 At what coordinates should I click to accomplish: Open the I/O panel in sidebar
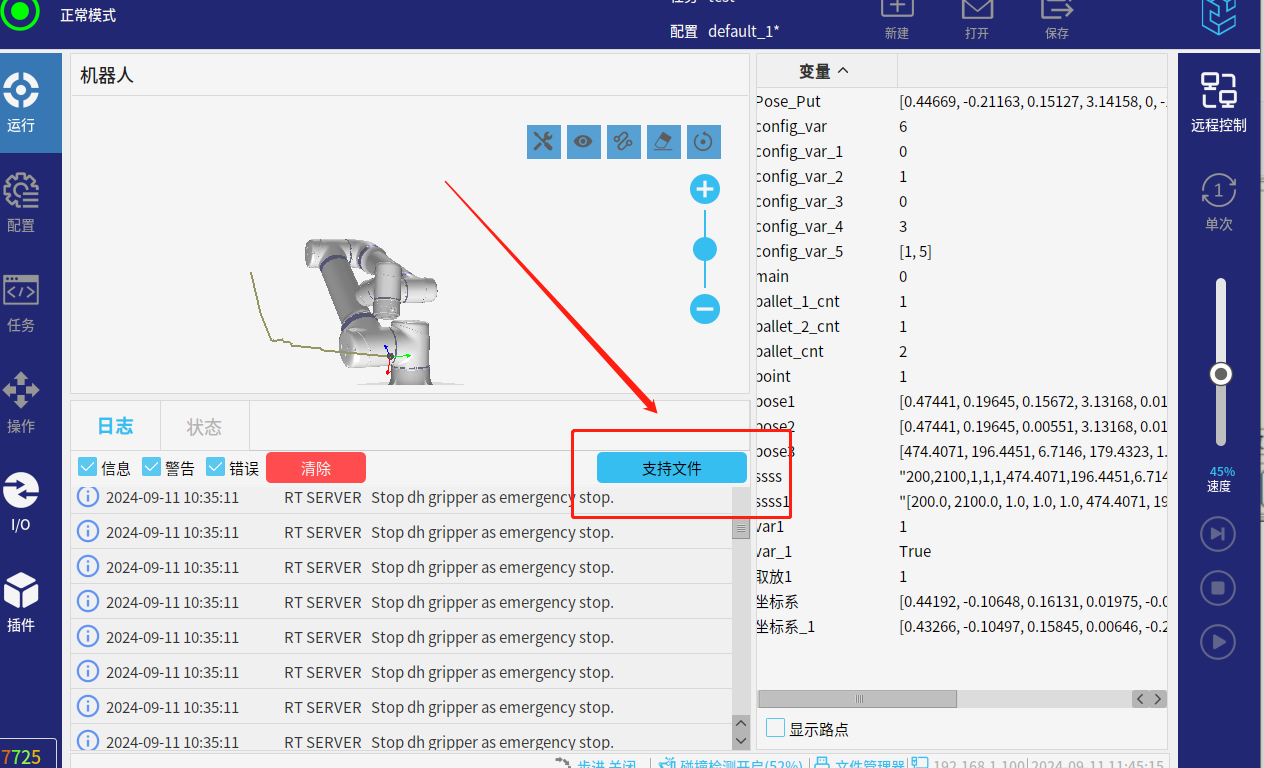click(21, 502)
